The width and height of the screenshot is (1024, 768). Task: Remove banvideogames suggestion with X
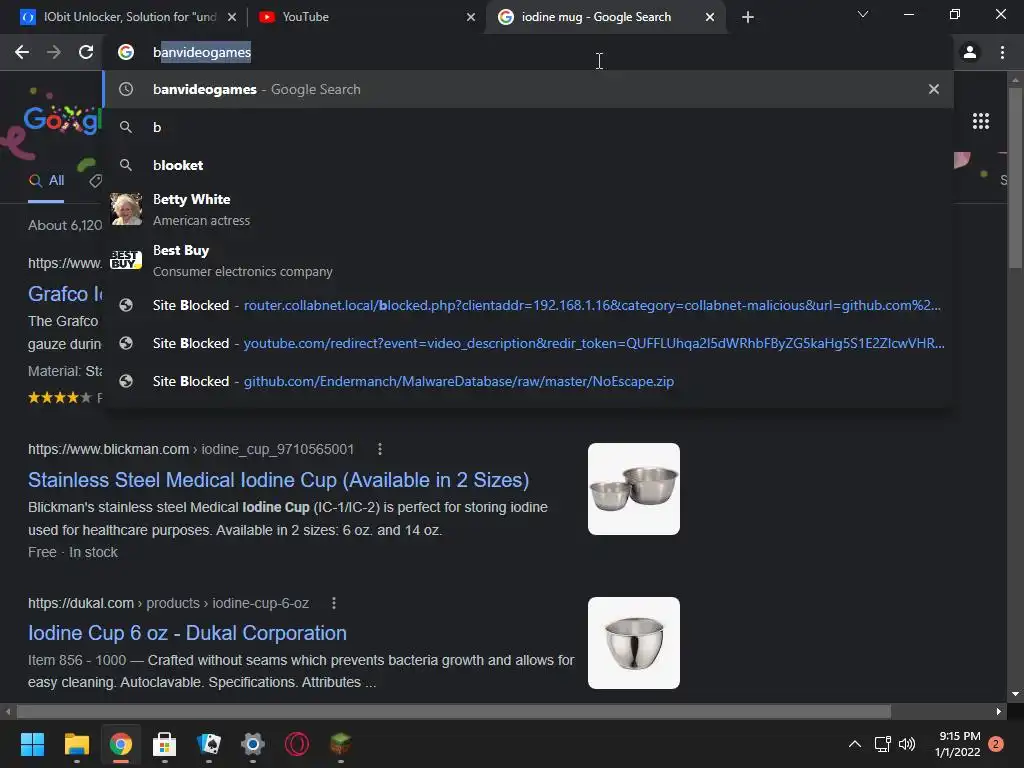click(x=934, y=89)
